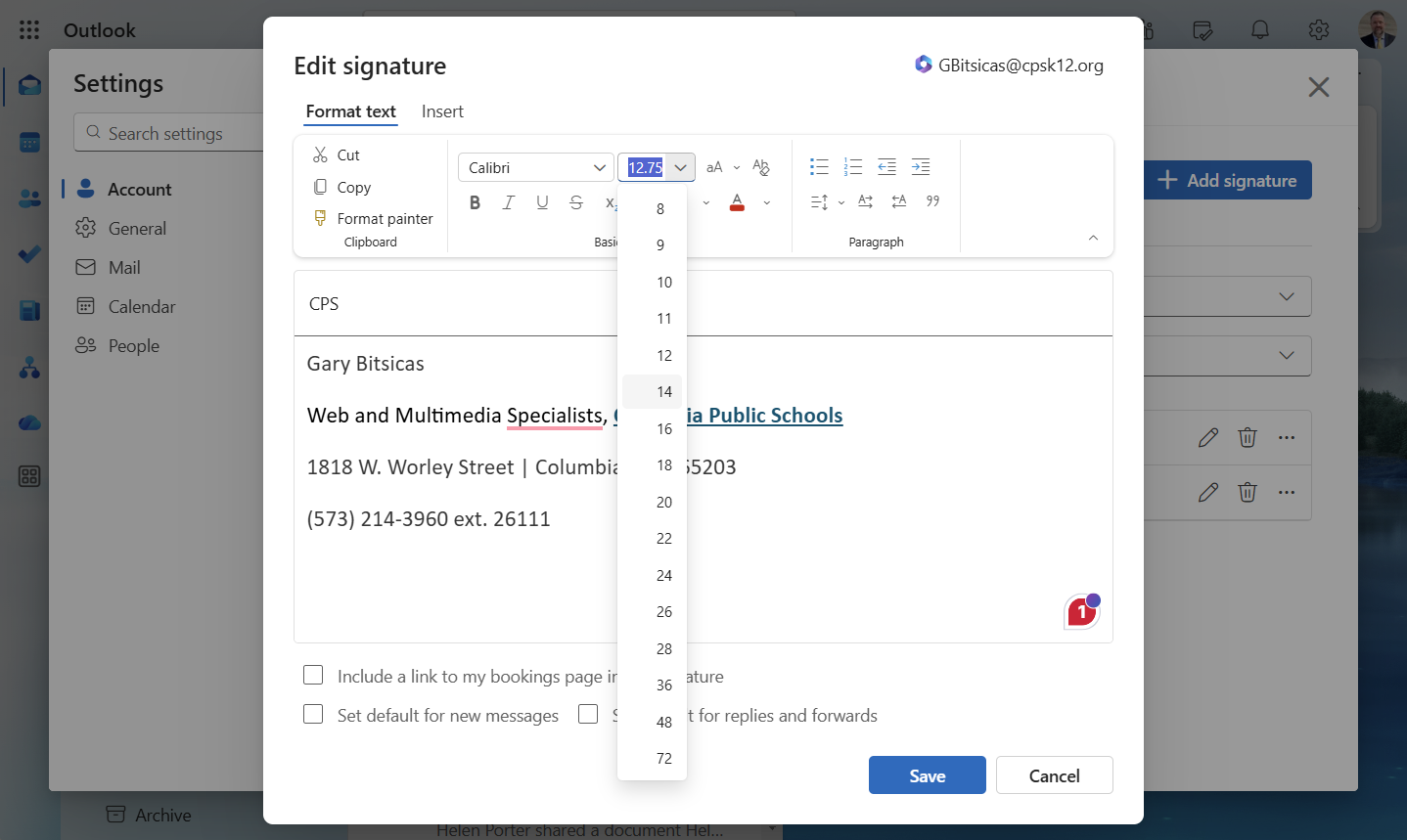Open People settings section
The image size is (1407, 840).
[134, 345]
